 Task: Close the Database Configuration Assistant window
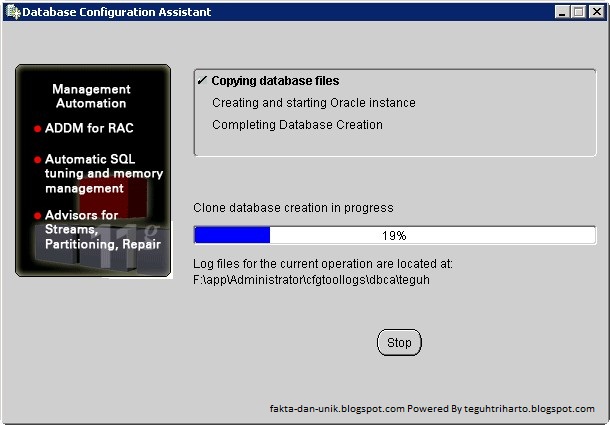coord(596,12)
